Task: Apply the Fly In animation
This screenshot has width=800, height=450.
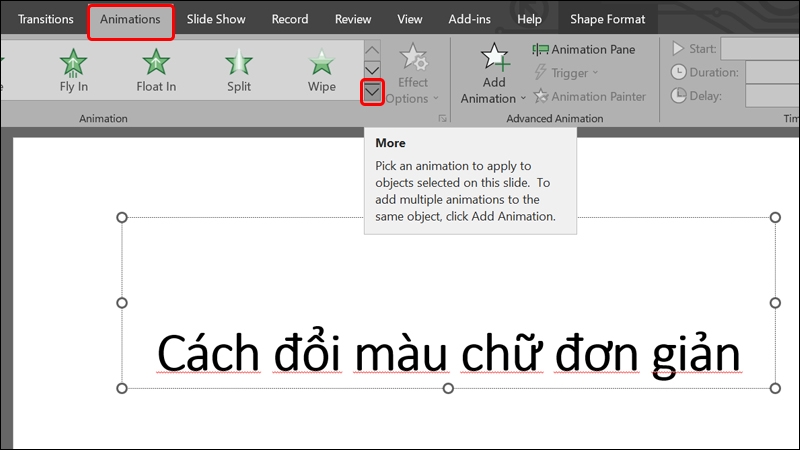Action: (73, 70)
